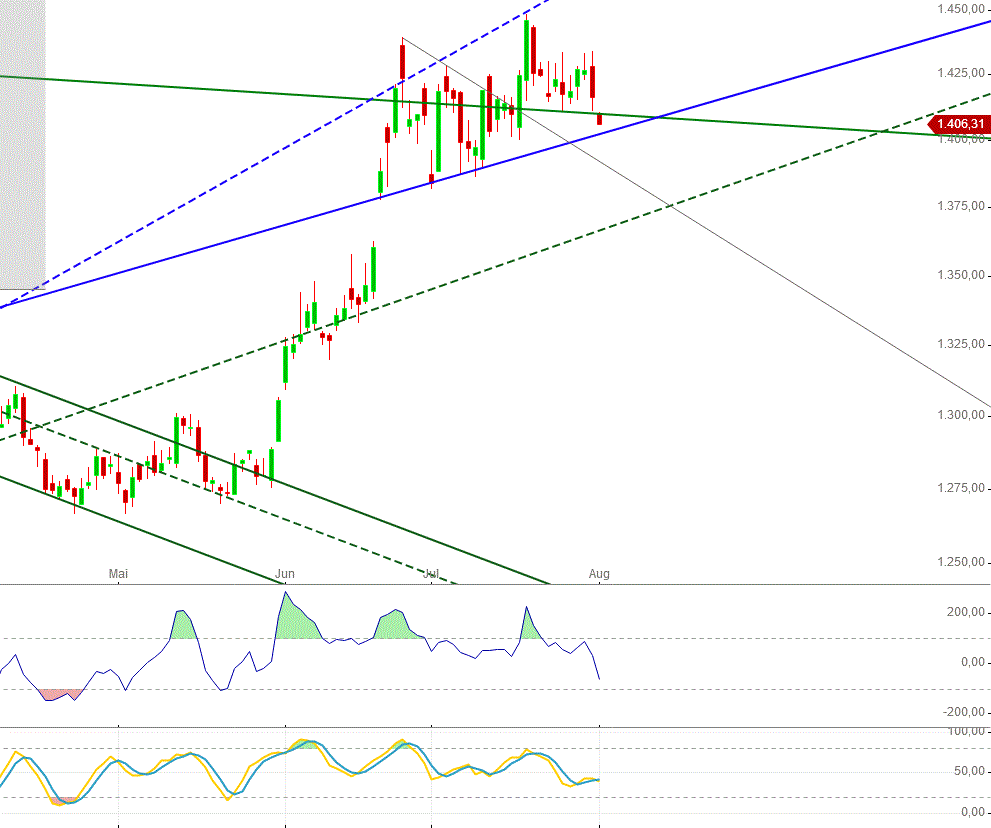Click the 1.375,00 price axis label
This screenshot has height=828, width=991.
(961, 206)
